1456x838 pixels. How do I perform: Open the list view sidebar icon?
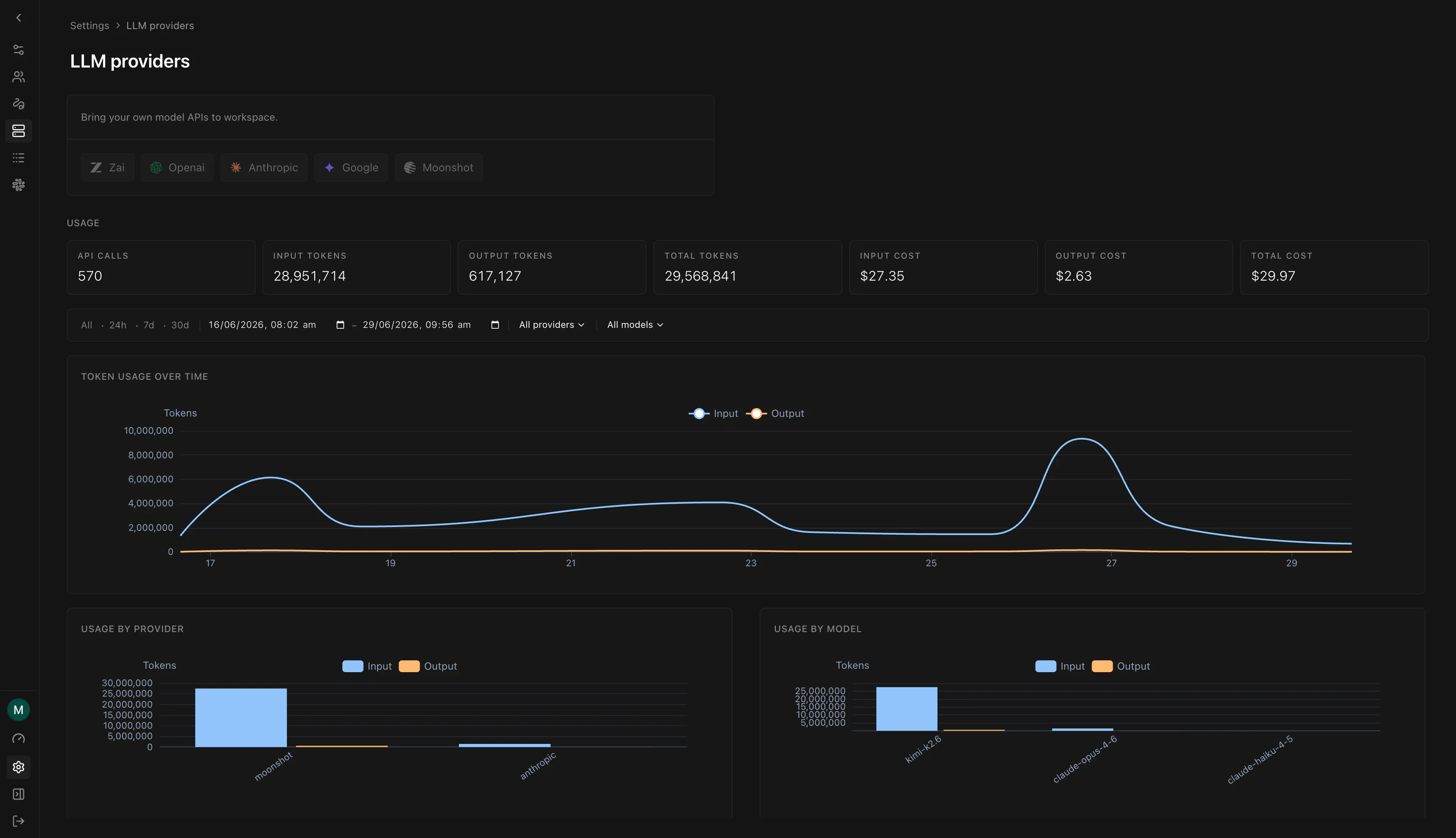point(19,158)
